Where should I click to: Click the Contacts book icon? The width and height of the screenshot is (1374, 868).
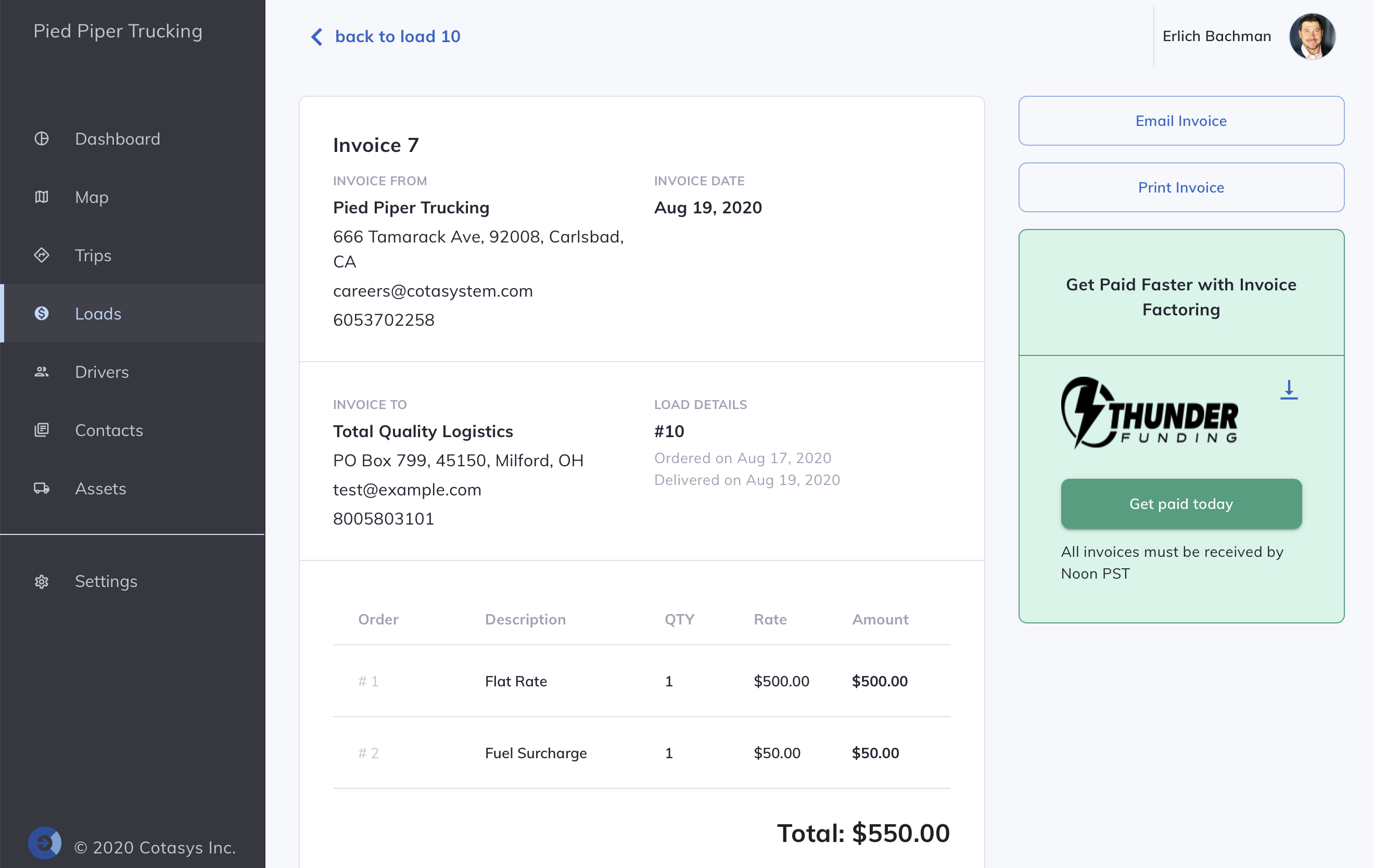click(x=42, y=430)
